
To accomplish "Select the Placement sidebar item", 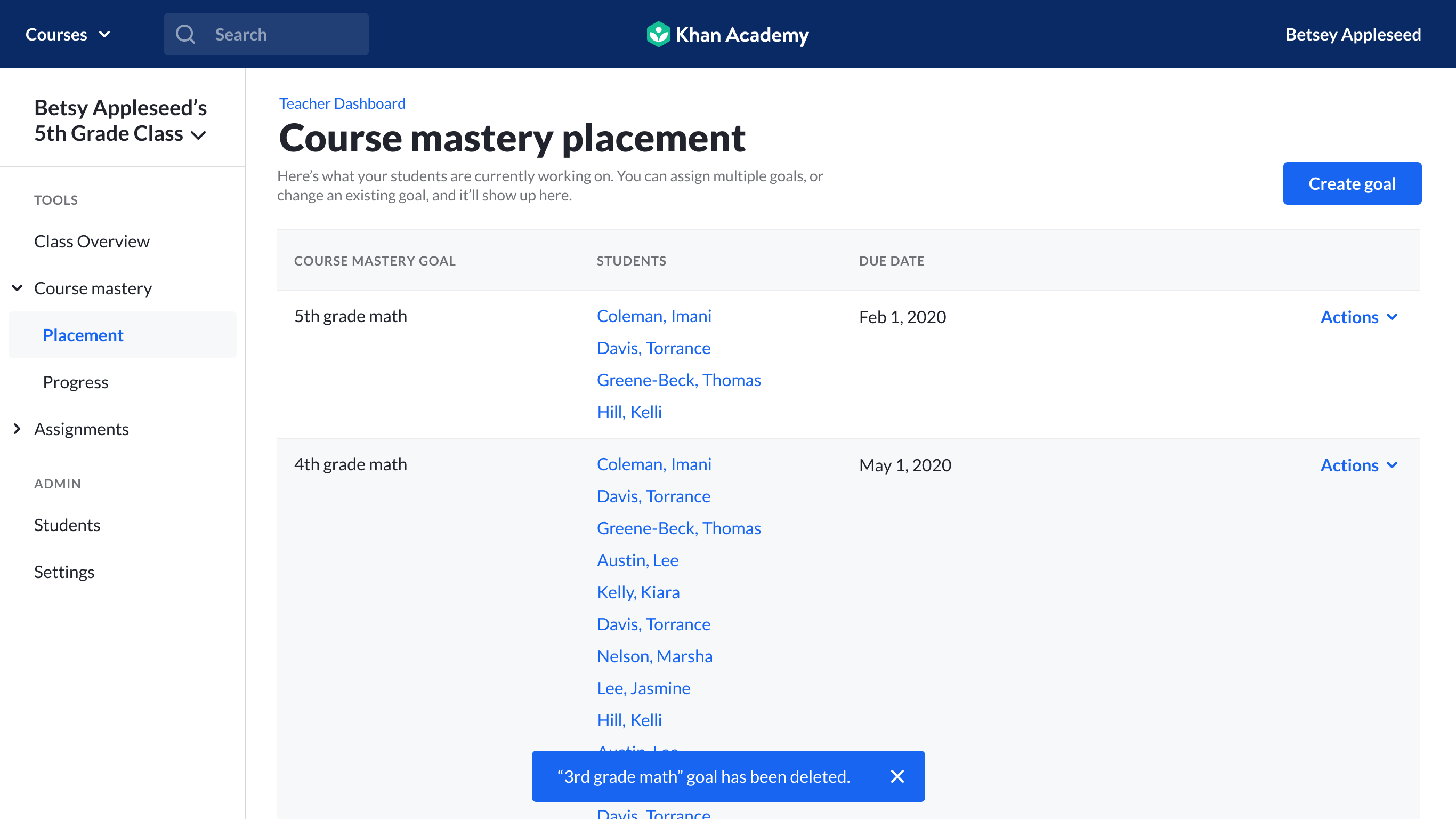I will (123, 335).
